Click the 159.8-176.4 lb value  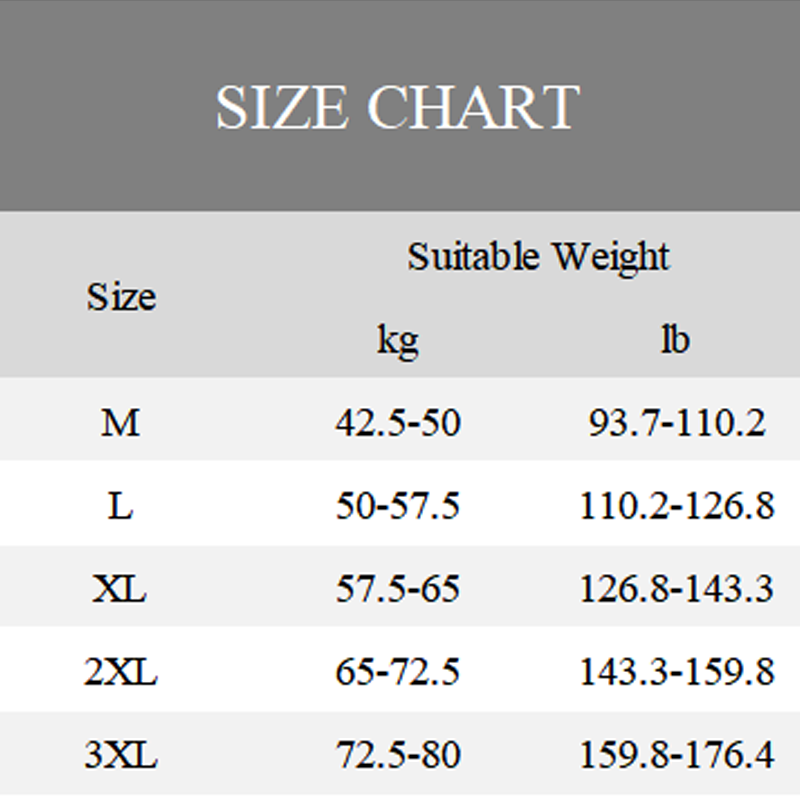coord(677,755)
